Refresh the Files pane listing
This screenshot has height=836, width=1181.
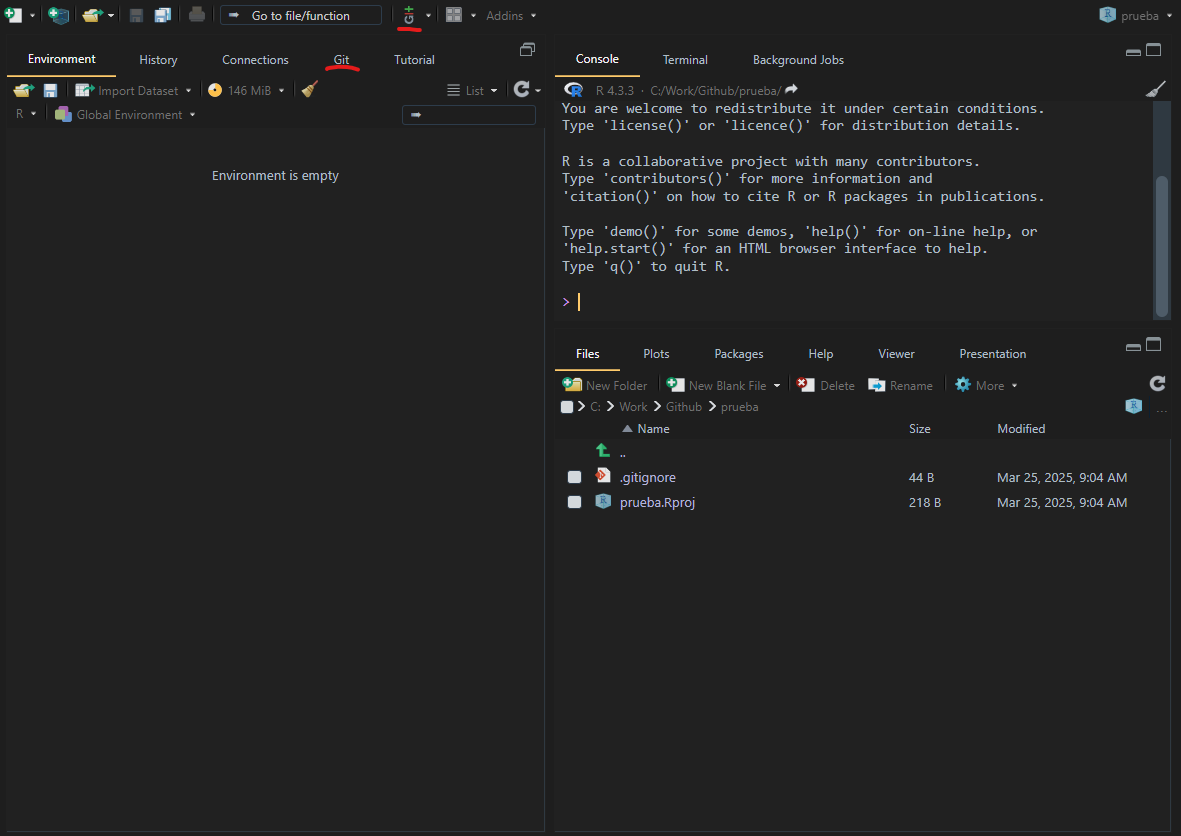tap(1158, 384)
